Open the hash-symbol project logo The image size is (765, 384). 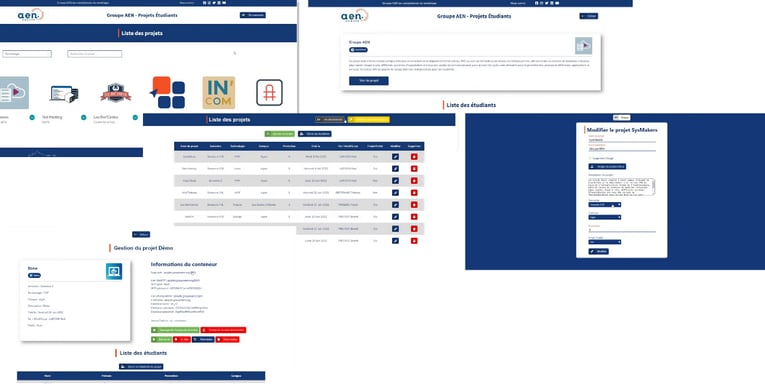pyautogui.click(x=269, y=92)
